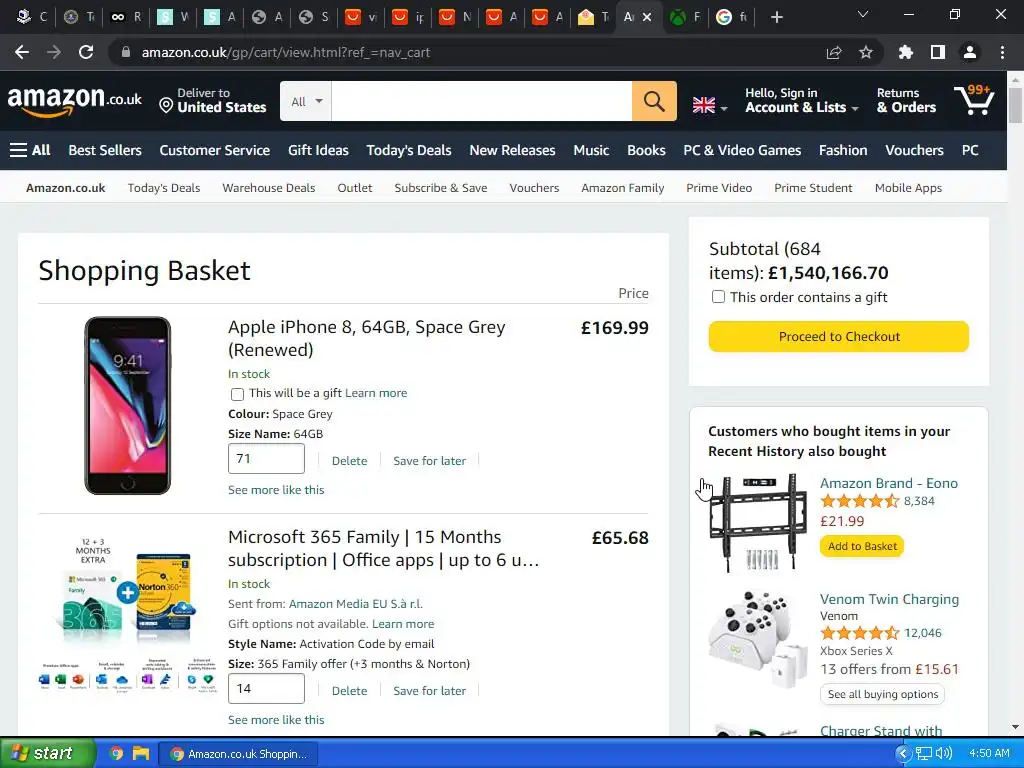
Task: Reload the page with refresh icon
Action: coord(86,52)
